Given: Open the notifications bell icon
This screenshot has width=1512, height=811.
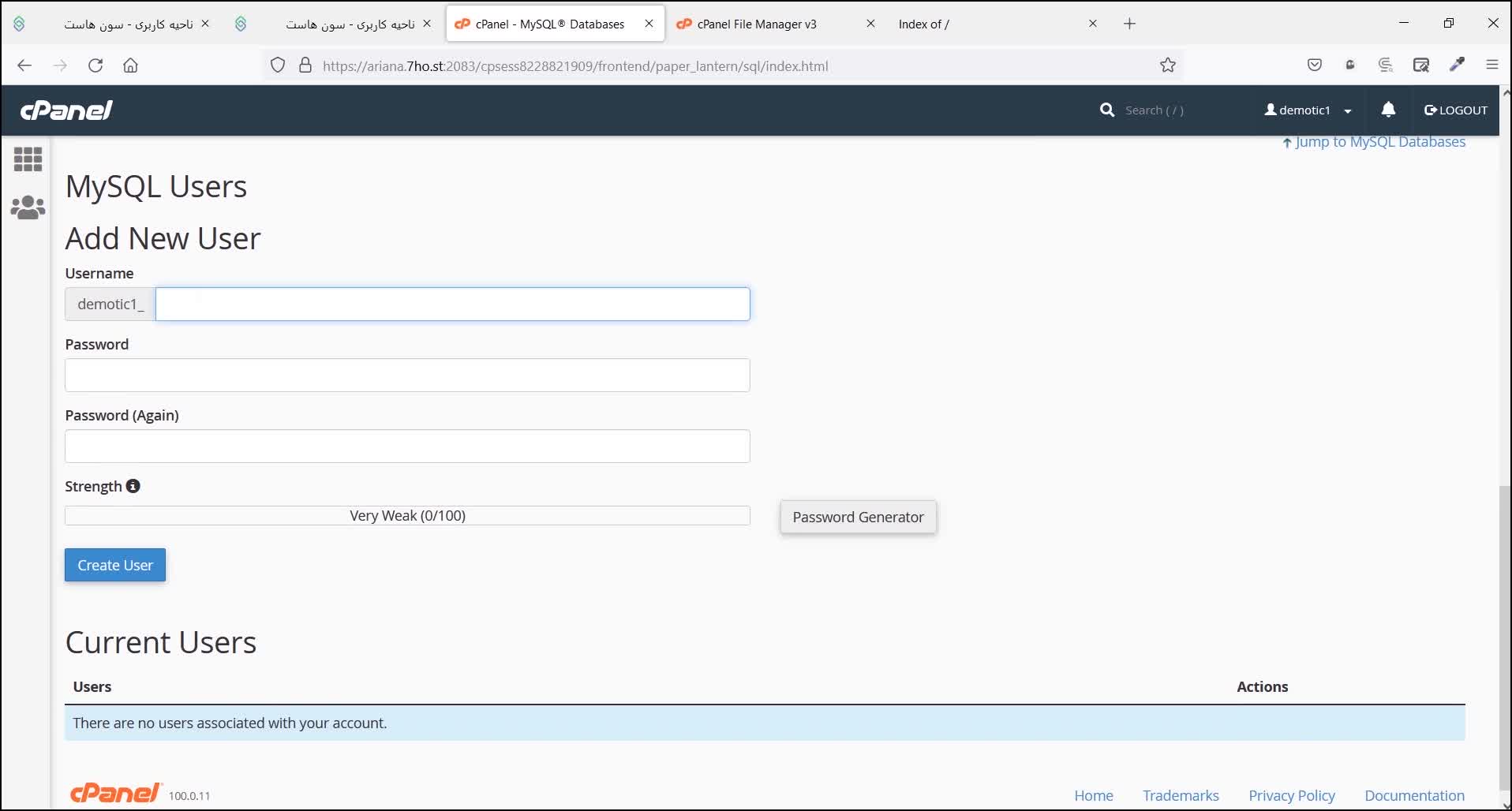Looking at the screenshot, I should [1388, 110].
